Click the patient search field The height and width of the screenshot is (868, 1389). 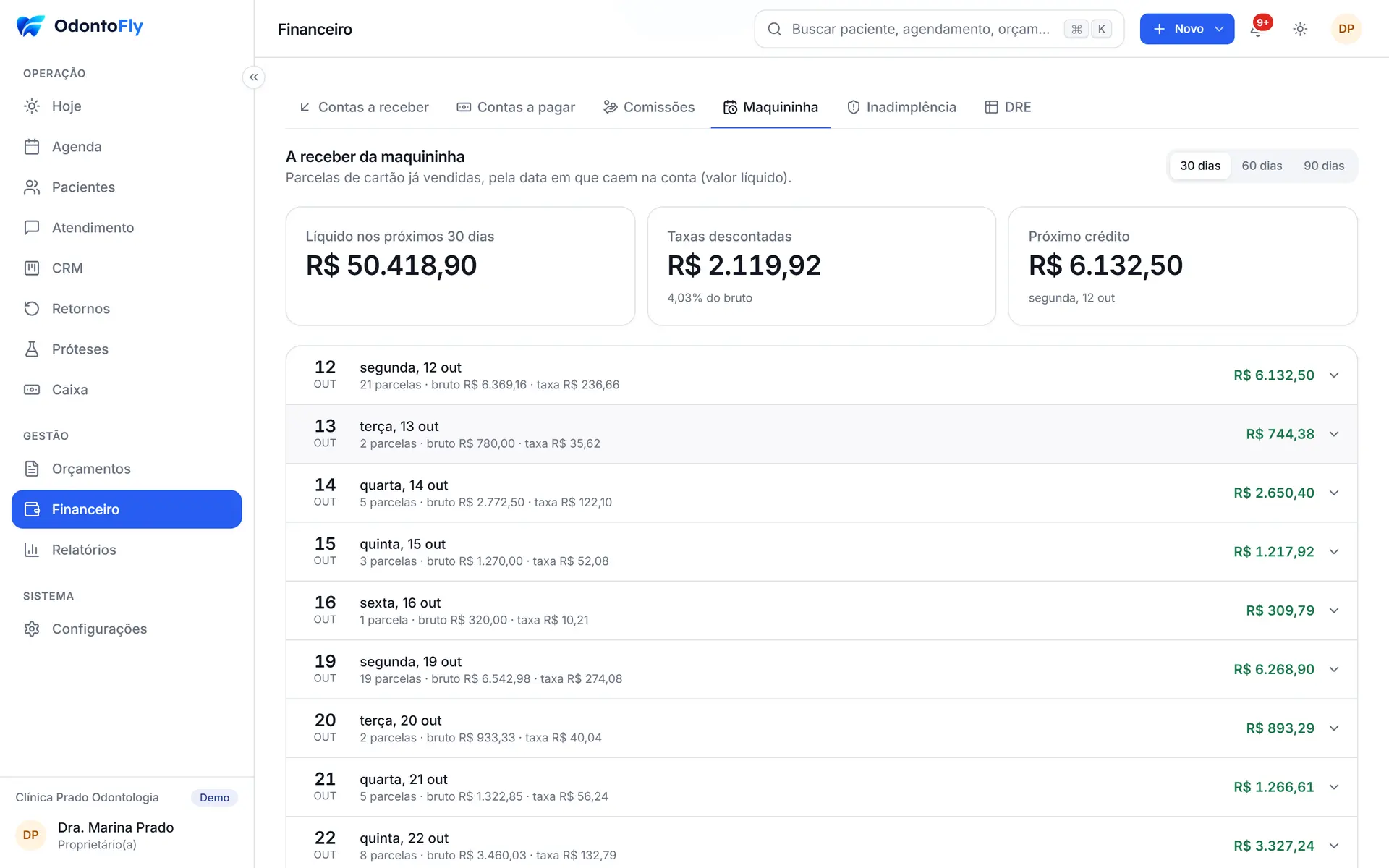(939, 29)
